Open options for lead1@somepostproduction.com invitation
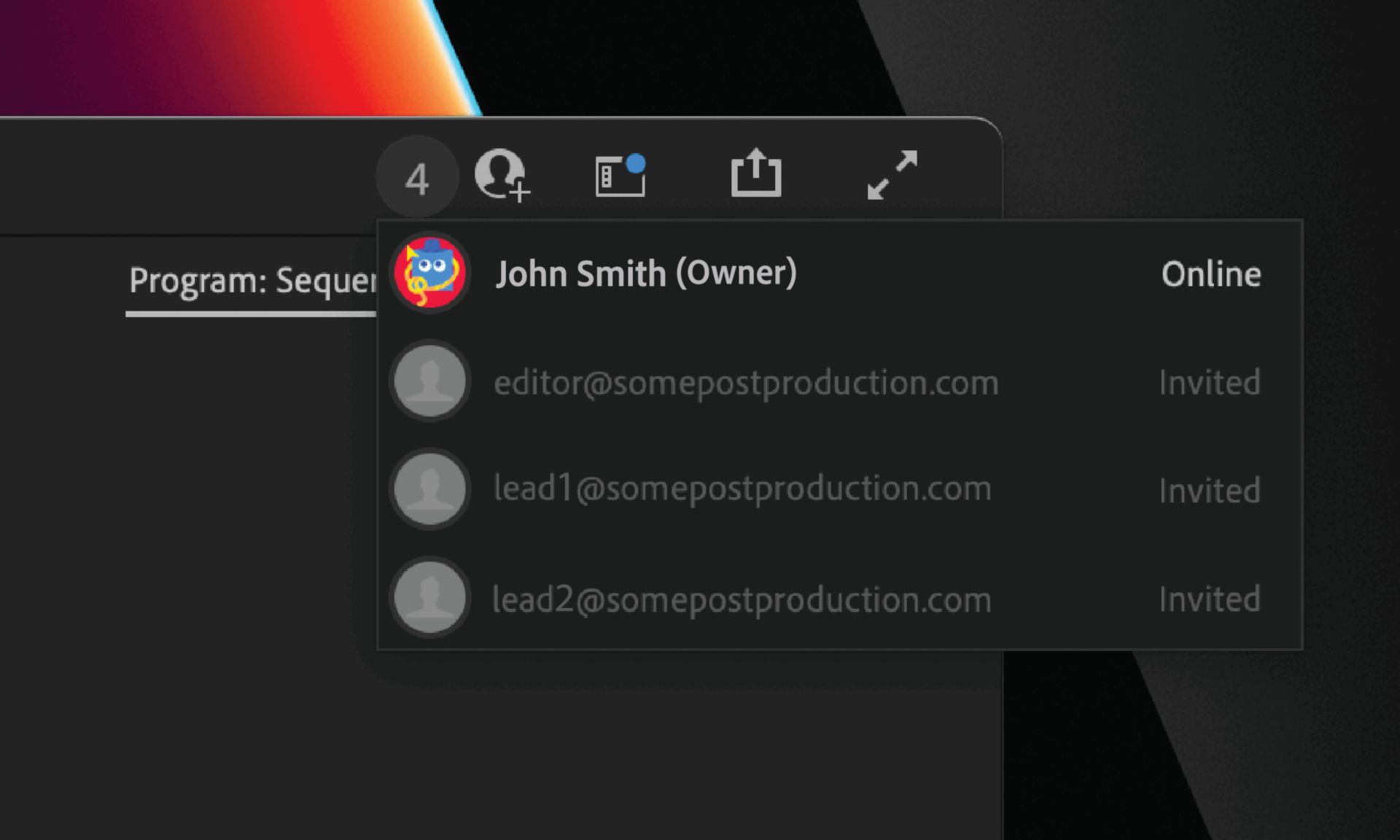This screenshot has width=1400, height=840. [741, 489]
